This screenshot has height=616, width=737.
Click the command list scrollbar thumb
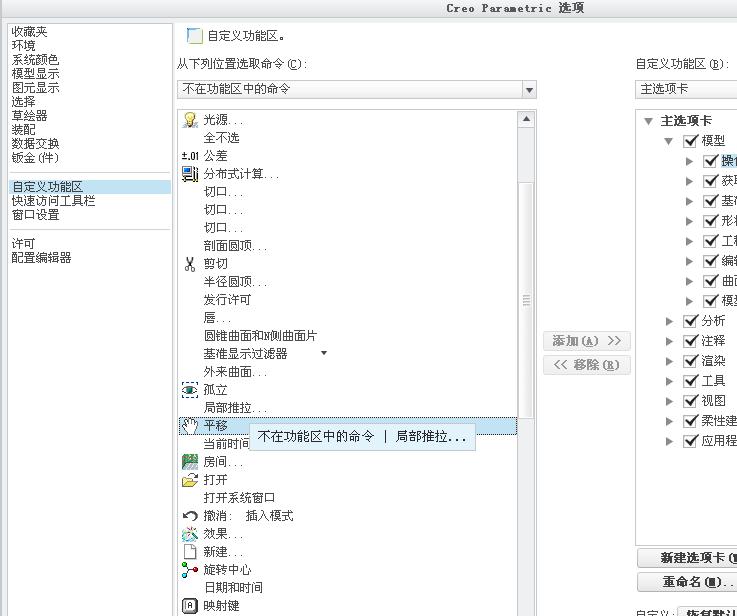tap(526, 300)
